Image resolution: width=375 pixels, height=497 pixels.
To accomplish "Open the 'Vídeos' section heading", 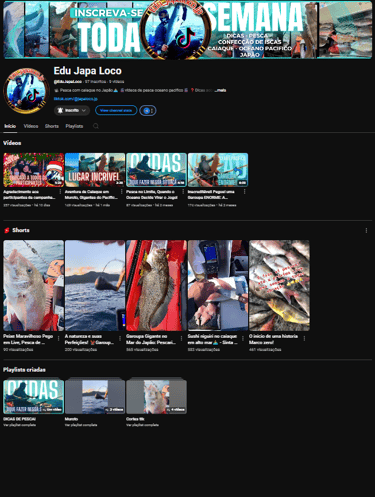I will coord(12,143).
